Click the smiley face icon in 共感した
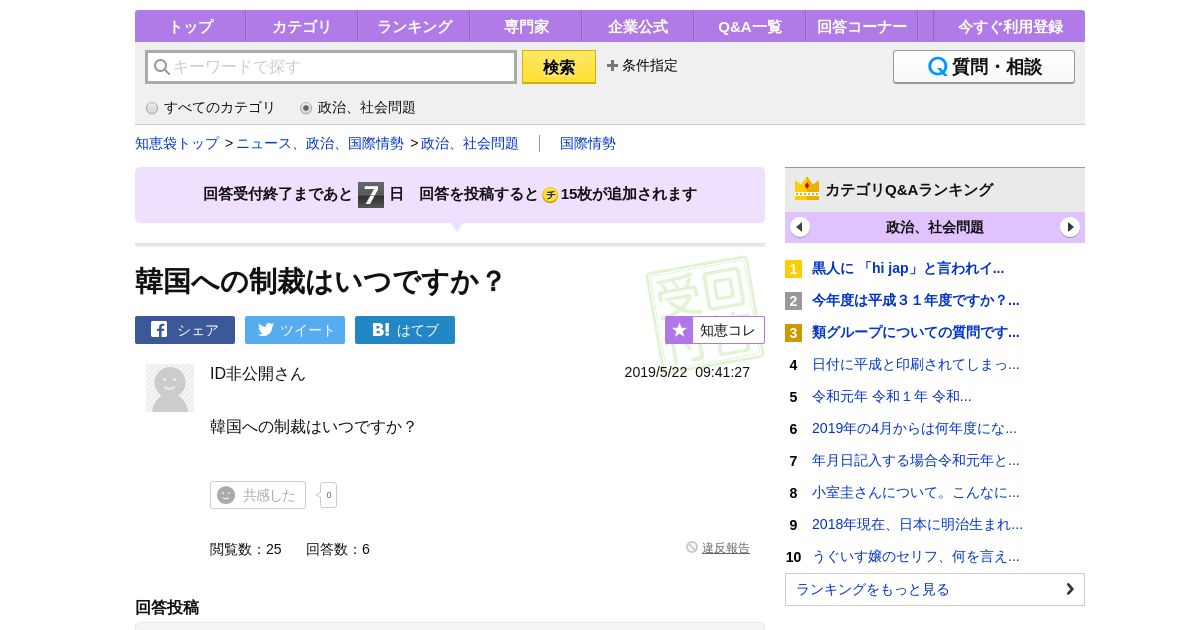Viewport: 1200px width, 630px height. (x=226, y=495)
